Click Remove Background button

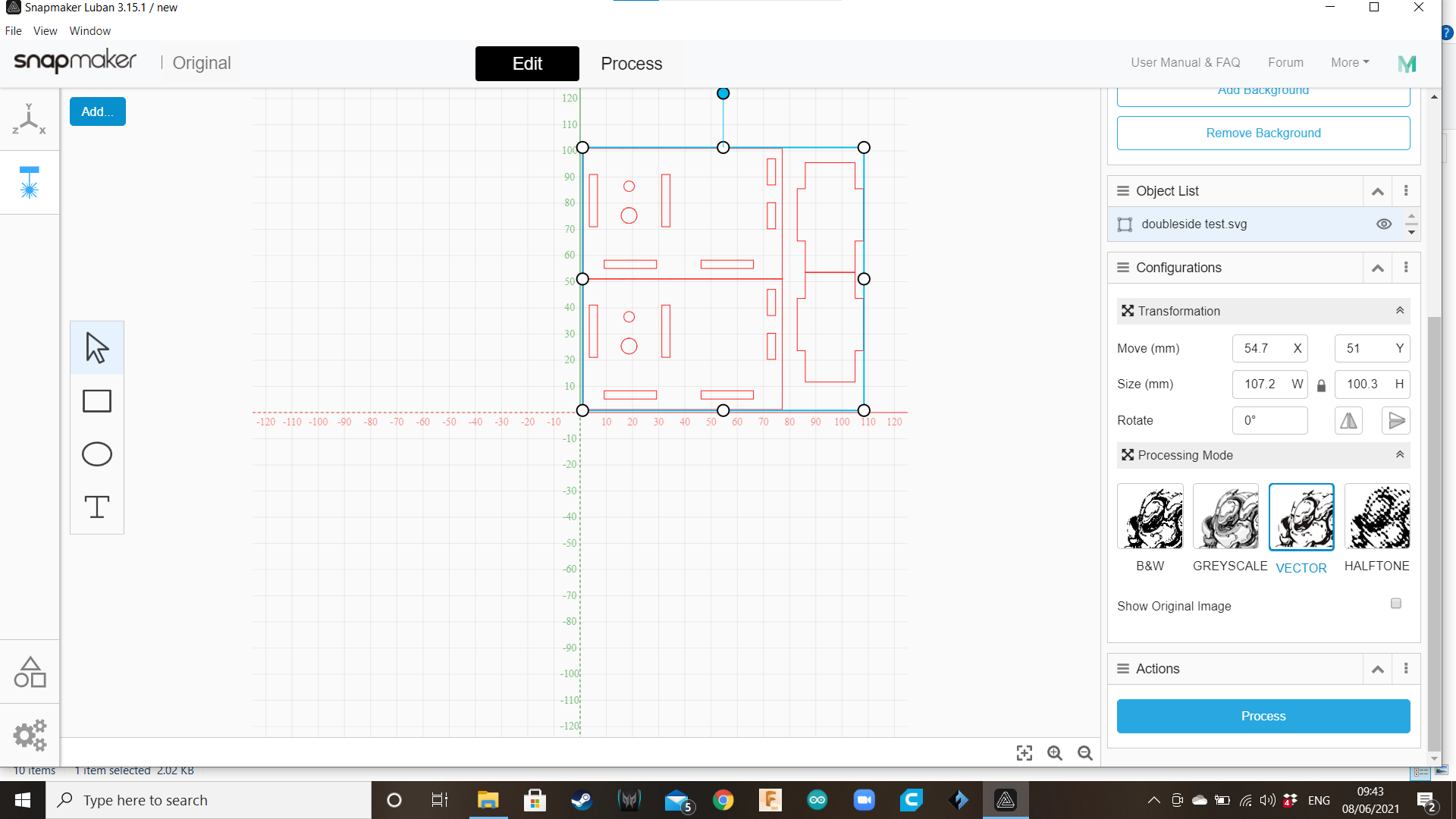(x=1263, y=132)
